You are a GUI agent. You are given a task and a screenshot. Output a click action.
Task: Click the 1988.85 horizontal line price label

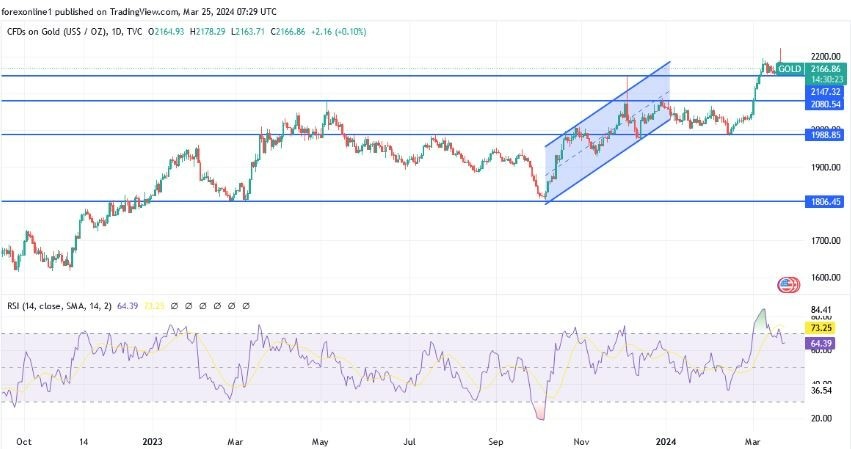click(825, 135)
